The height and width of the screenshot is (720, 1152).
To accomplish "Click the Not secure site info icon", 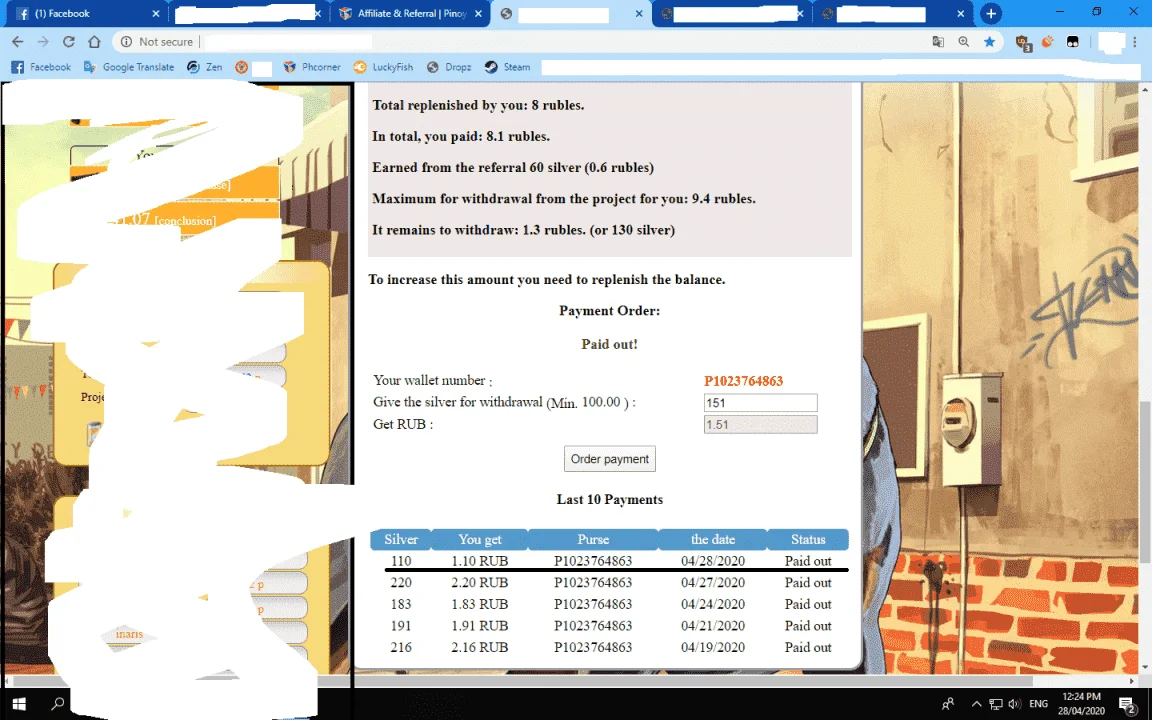I will tap(126, 42).
